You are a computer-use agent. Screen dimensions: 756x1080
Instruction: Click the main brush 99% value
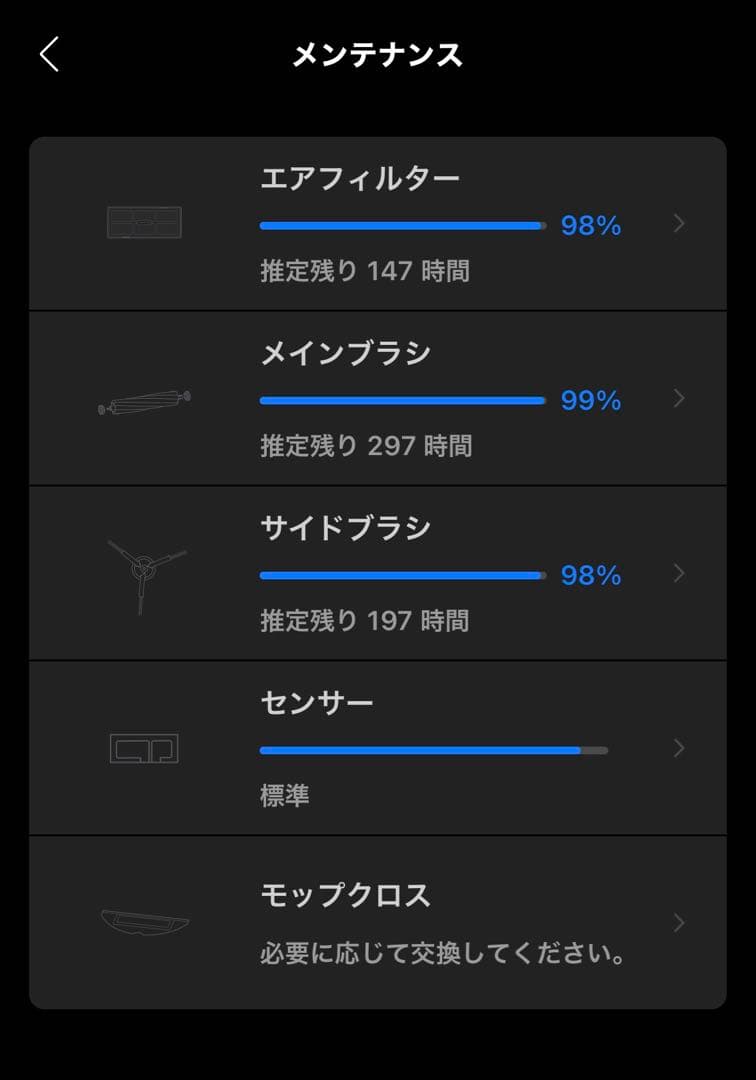tap(591, 401)
